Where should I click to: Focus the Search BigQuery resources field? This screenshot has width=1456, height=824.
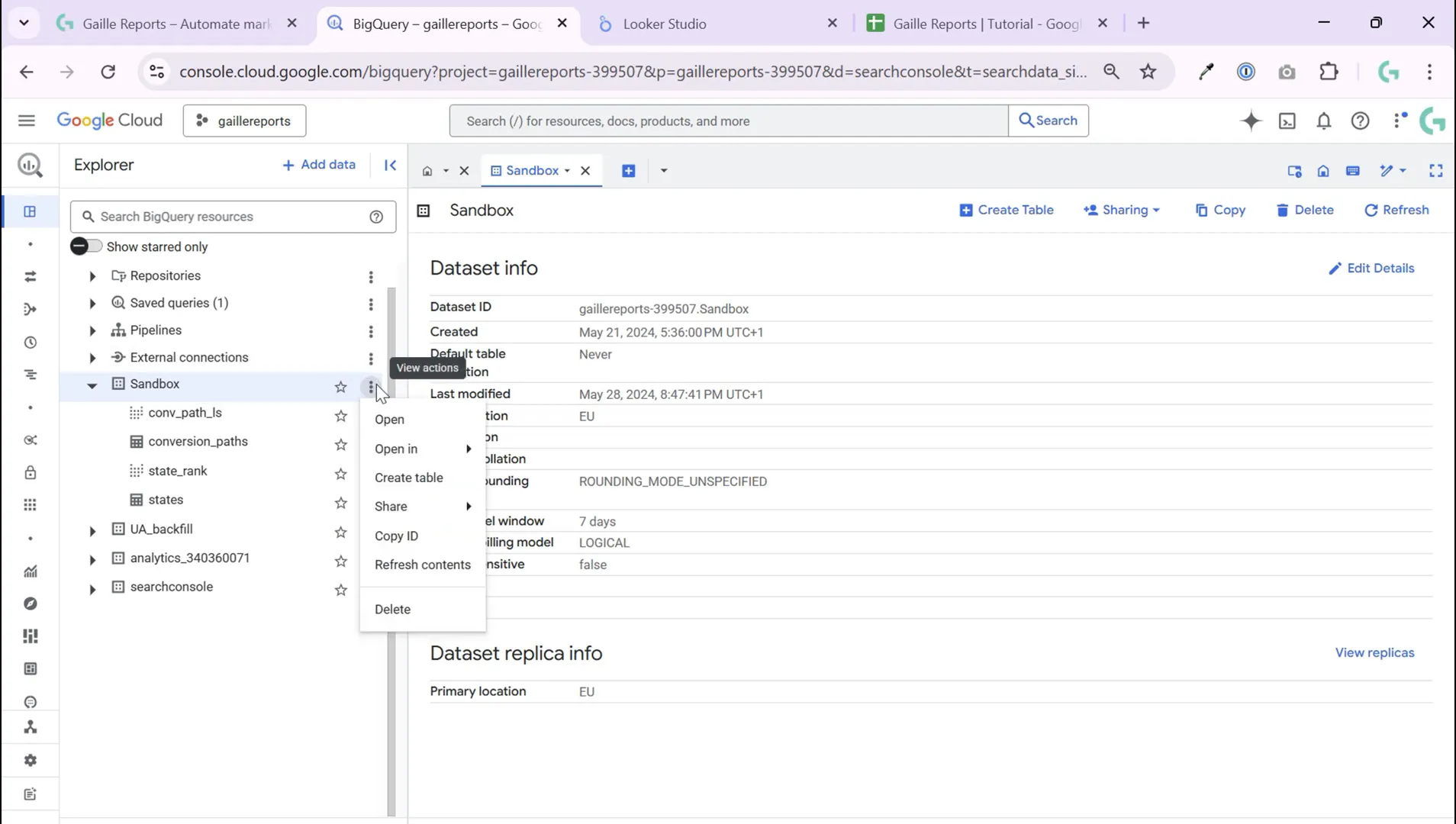(x=233, y=217)
